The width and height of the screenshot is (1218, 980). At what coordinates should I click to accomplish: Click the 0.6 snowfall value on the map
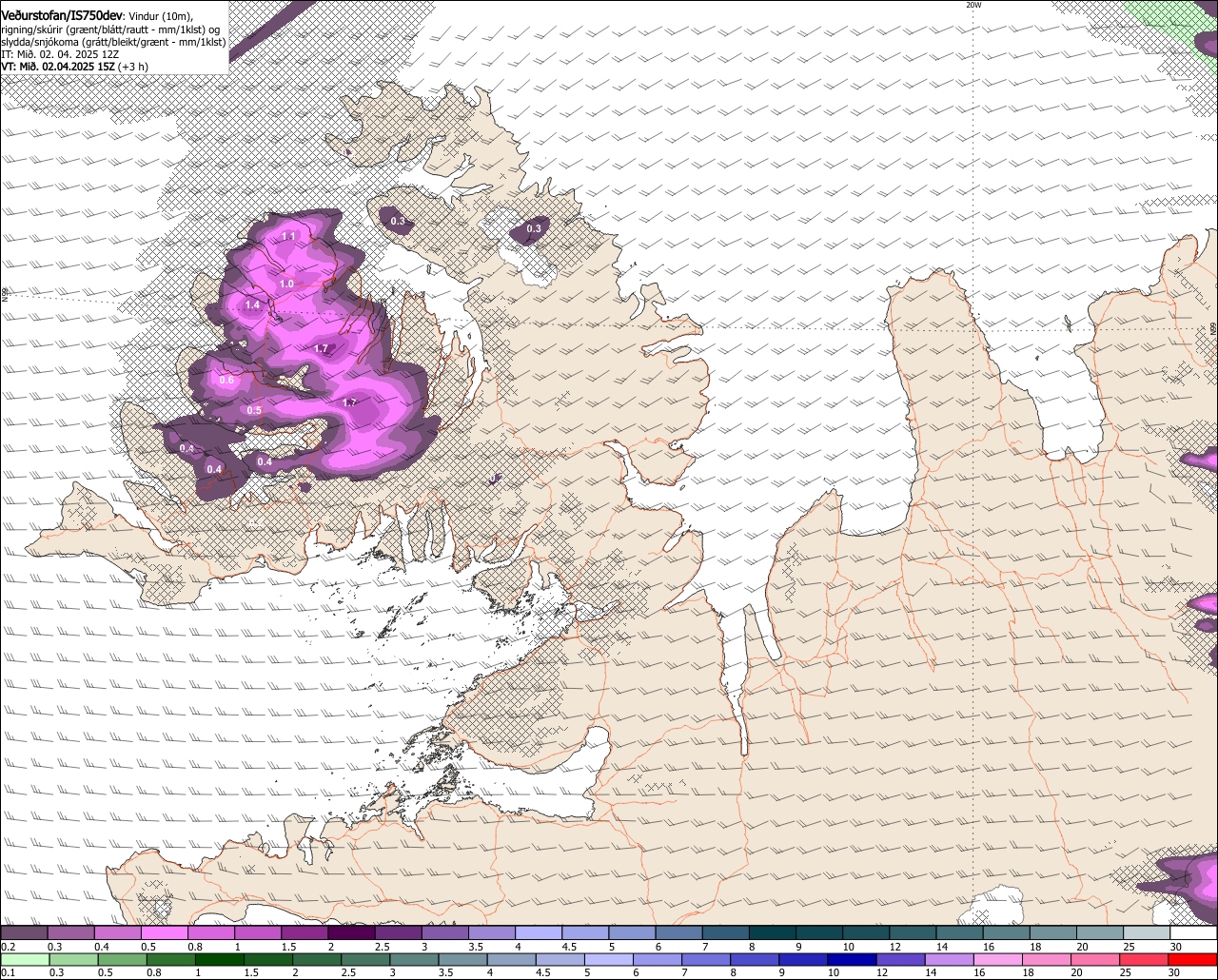[226, 381]
